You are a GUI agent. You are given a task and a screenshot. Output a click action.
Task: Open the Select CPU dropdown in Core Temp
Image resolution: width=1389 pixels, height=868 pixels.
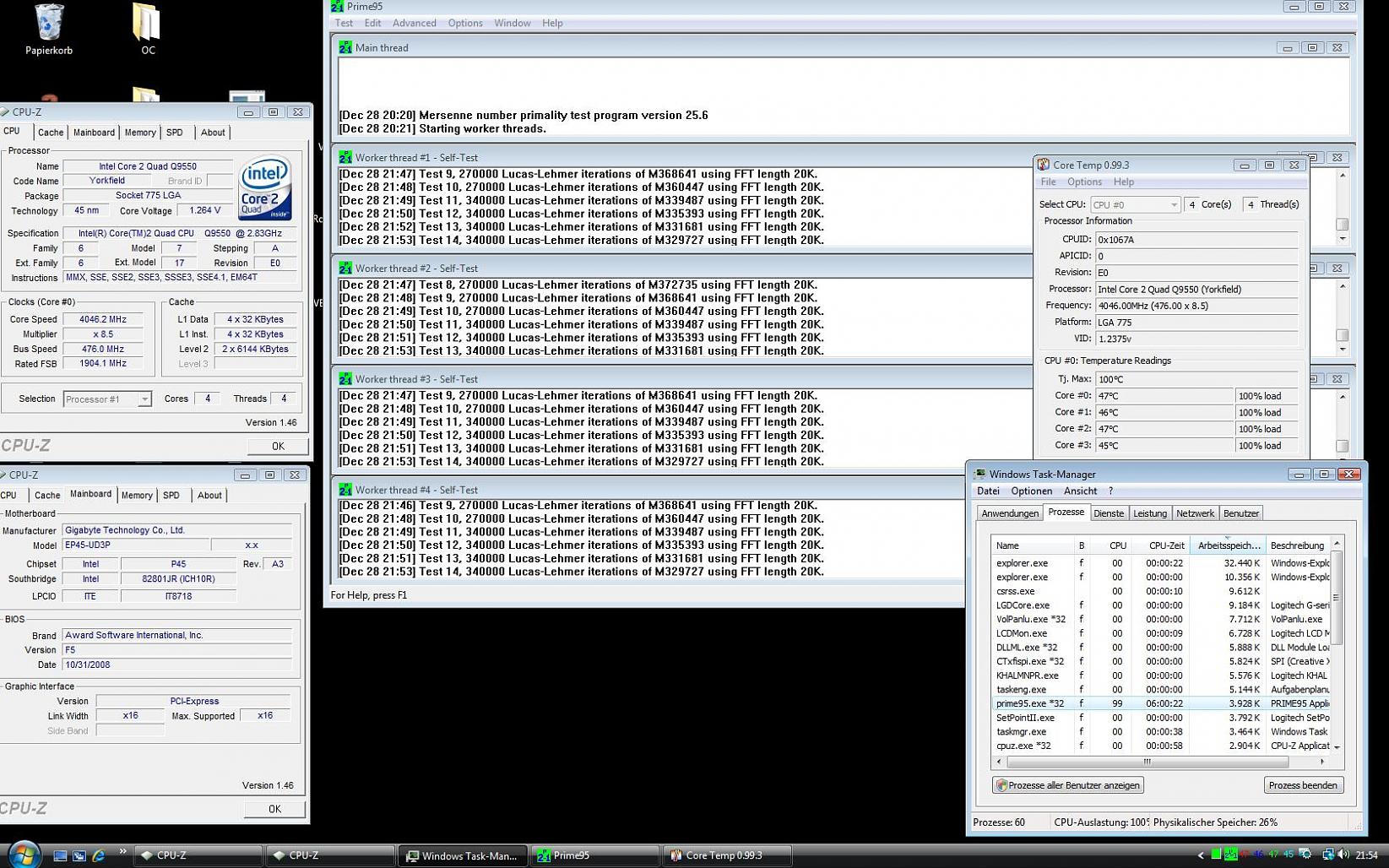tap(1135, 204)
